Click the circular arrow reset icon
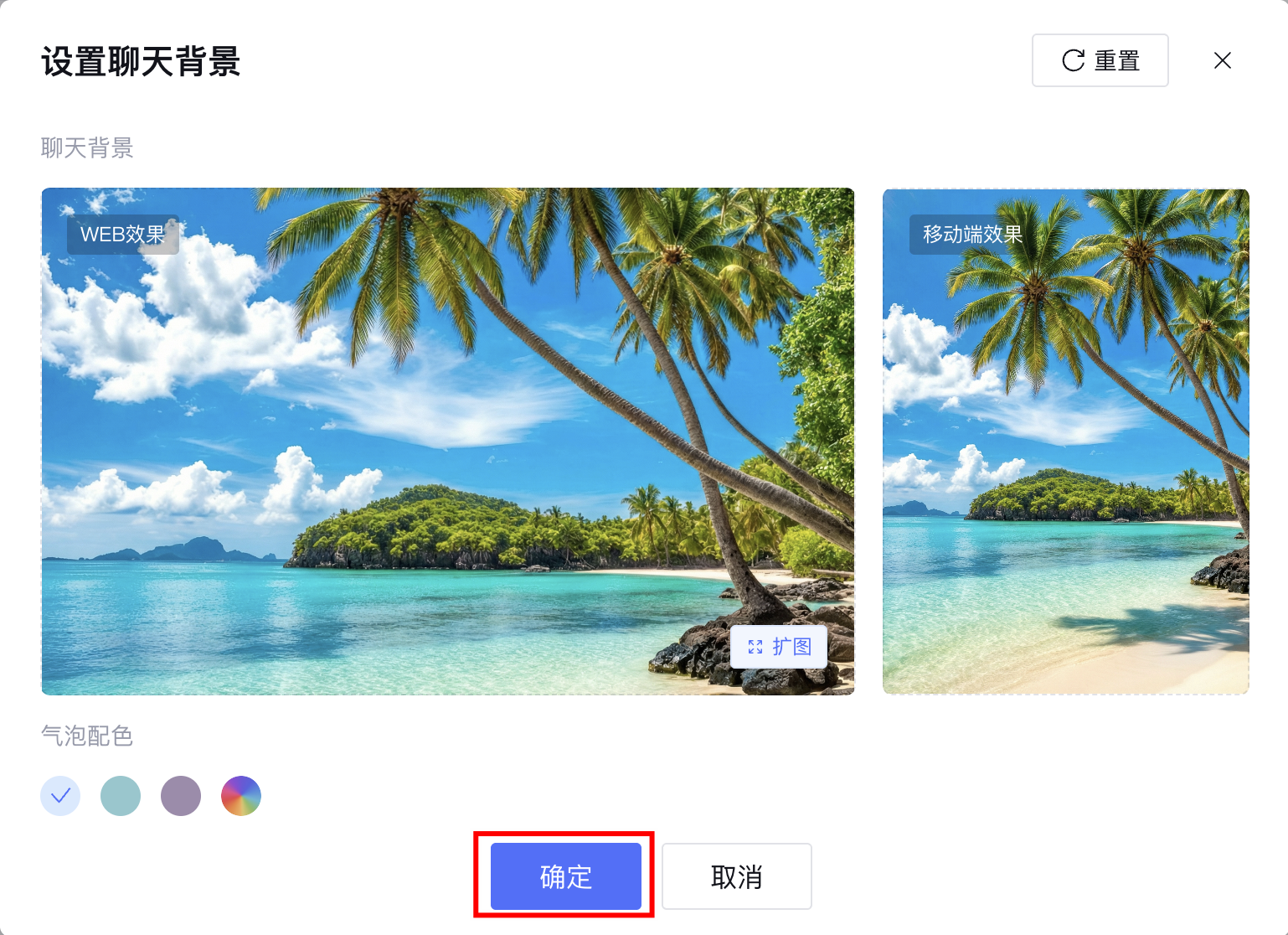1288x935 pixels. [1073, 60]
